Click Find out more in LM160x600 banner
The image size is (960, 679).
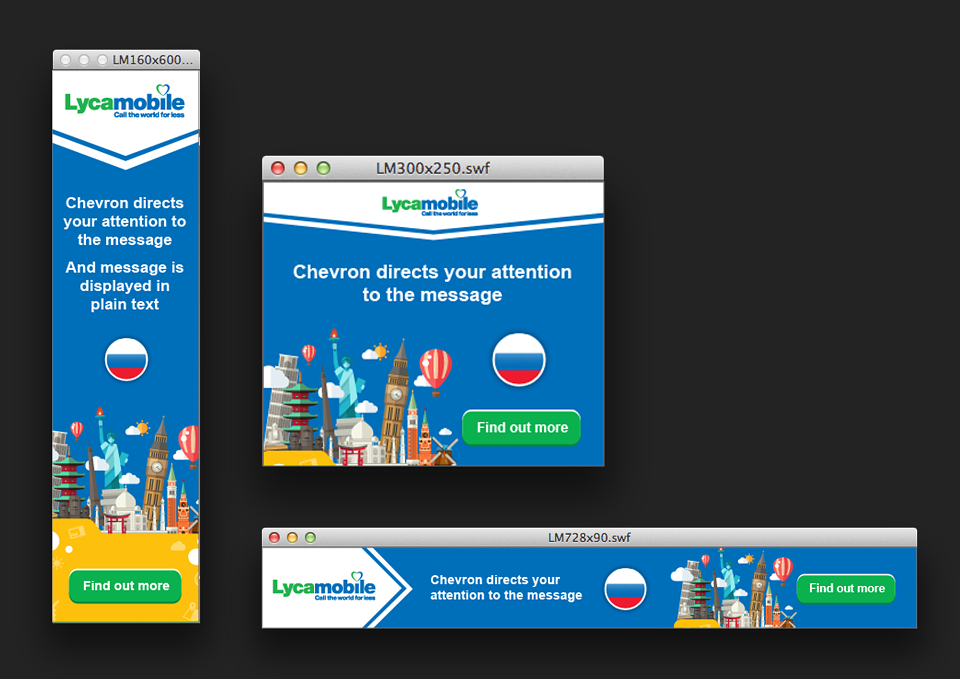pyautogui.click(x=126, y=586)
